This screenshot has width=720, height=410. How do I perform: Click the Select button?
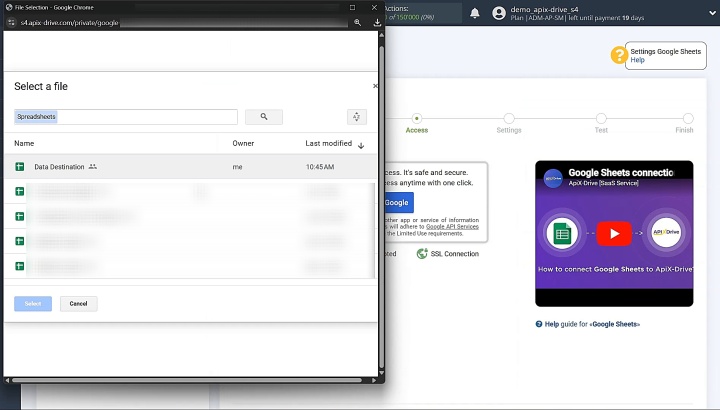pos(33,303)
